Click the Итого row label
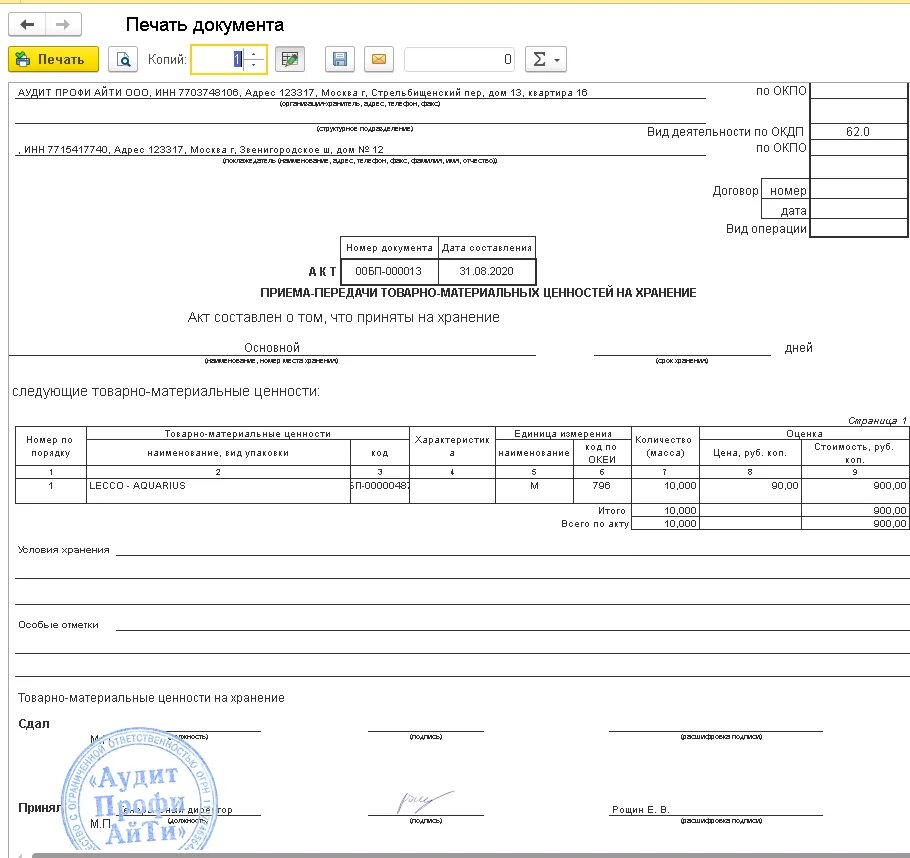 click(612, 511)
